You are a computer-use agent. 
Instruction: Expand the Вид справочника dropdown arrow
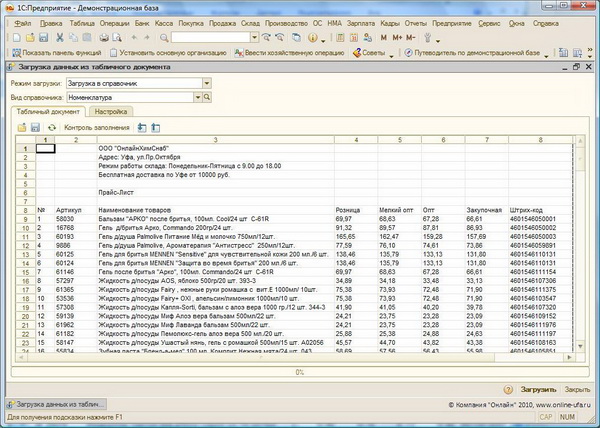click(x=198, y=97)
